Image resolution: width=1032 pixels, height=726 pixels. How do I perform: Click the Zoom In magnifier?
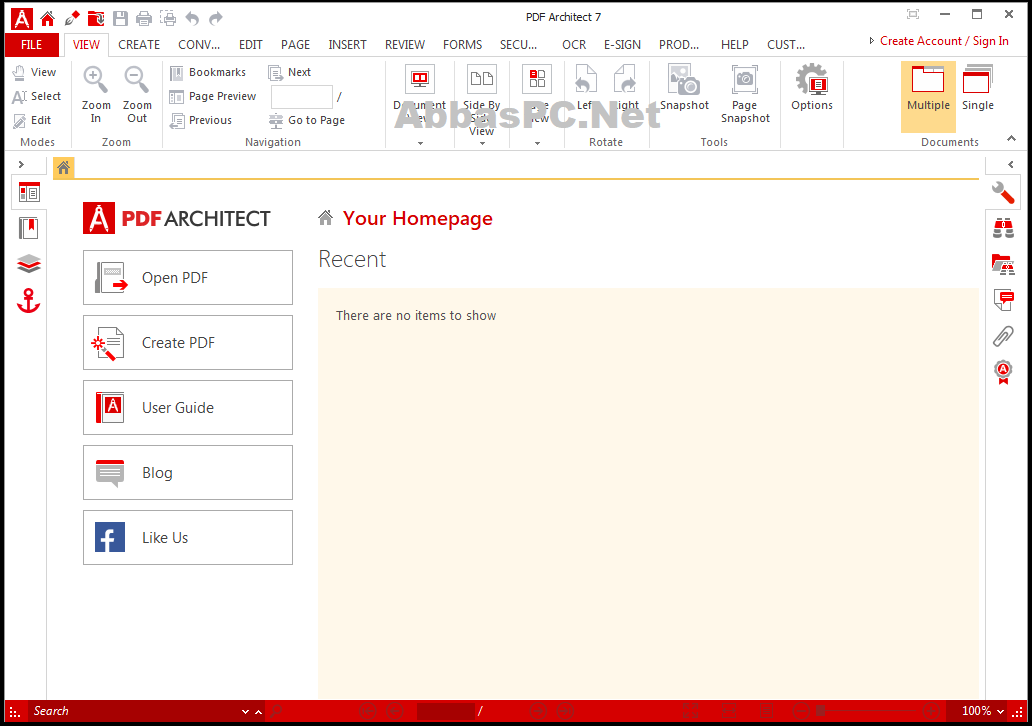[95, 95]
